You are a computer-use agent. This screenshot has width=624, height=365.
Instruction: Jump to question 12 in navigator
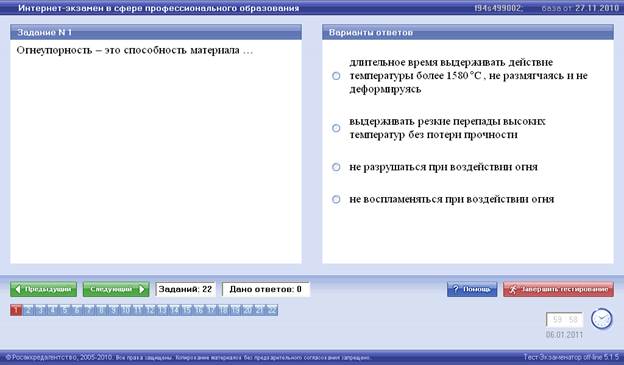[150, 310]
